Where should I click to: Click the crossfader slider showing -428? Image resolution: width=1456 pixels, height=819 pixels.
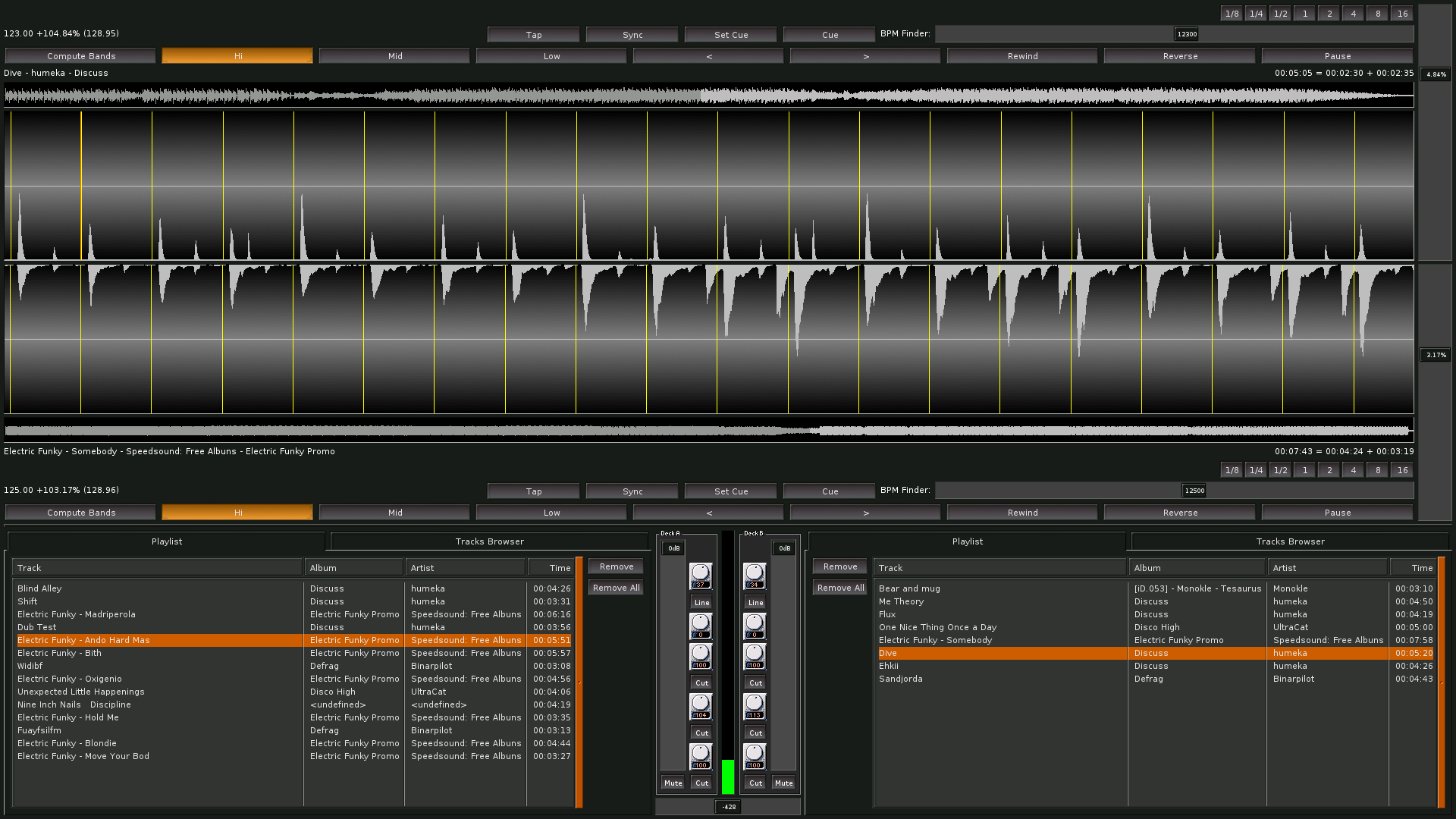click(x=728, y=807)
